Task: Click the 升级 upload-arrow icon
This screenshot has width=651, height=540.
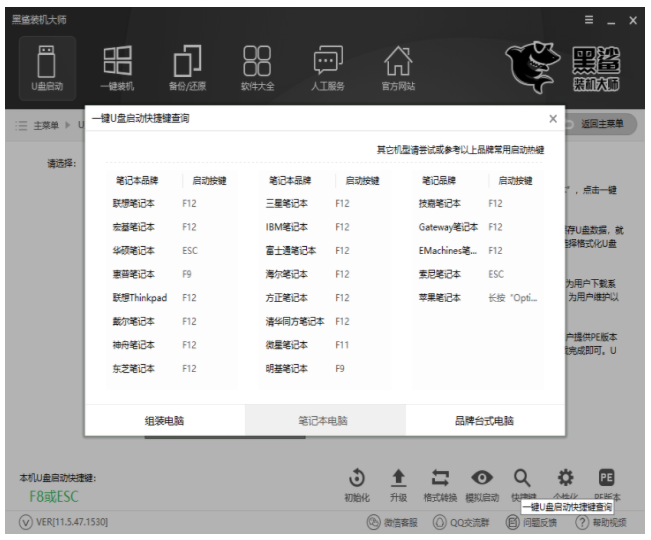Action: pos(398,478)
